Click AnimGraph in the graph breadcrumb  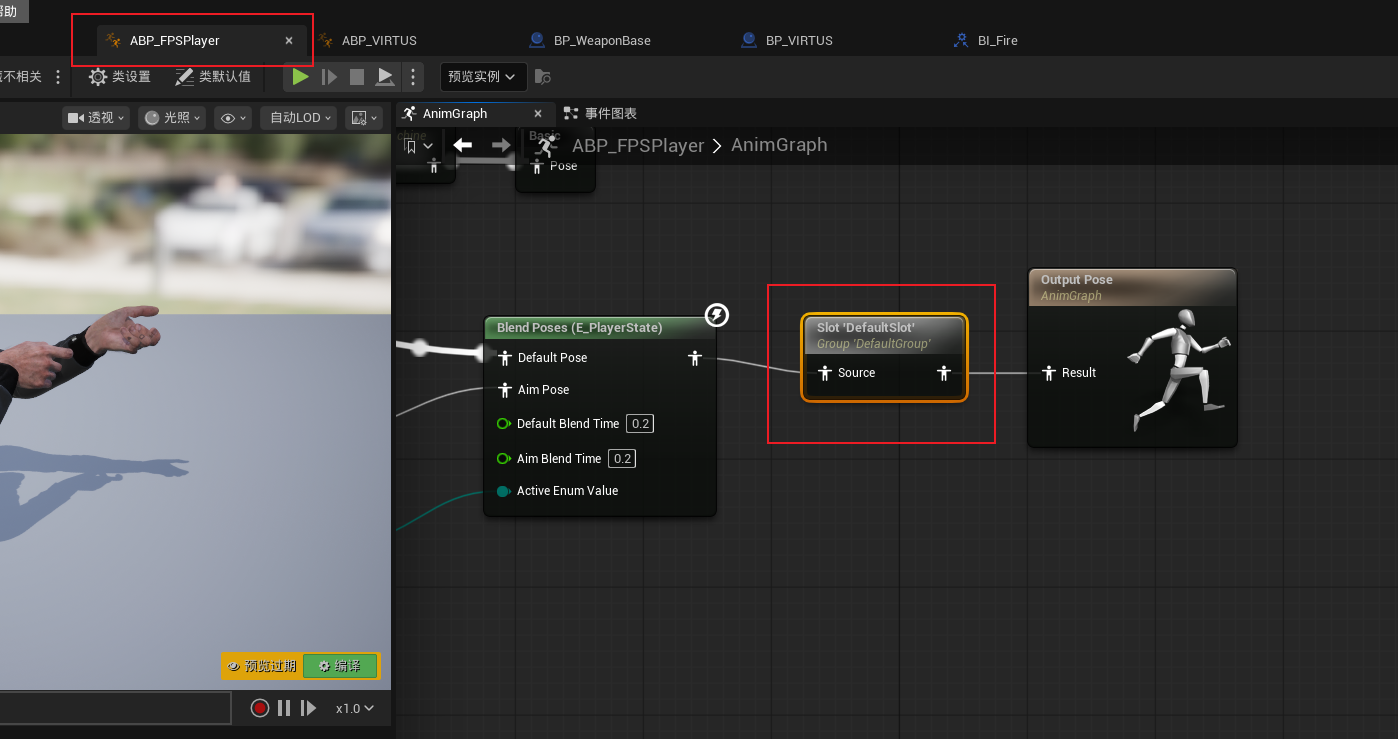[779, 145]
